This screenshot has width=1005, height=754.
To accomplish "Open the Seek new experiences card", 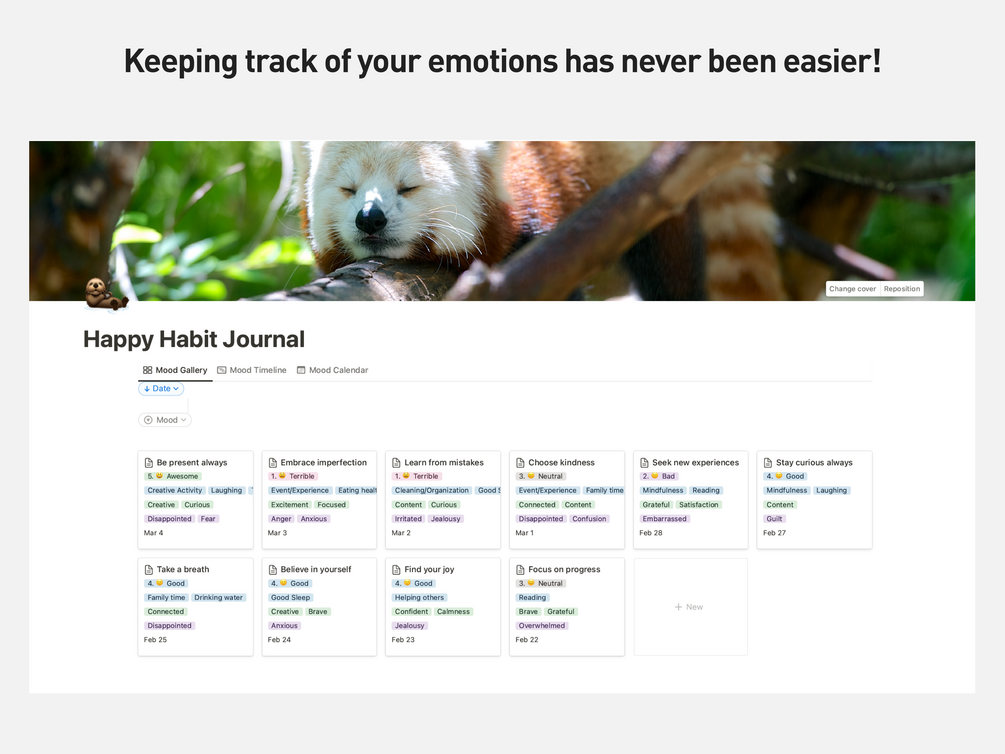I will (x=690, y=499).
